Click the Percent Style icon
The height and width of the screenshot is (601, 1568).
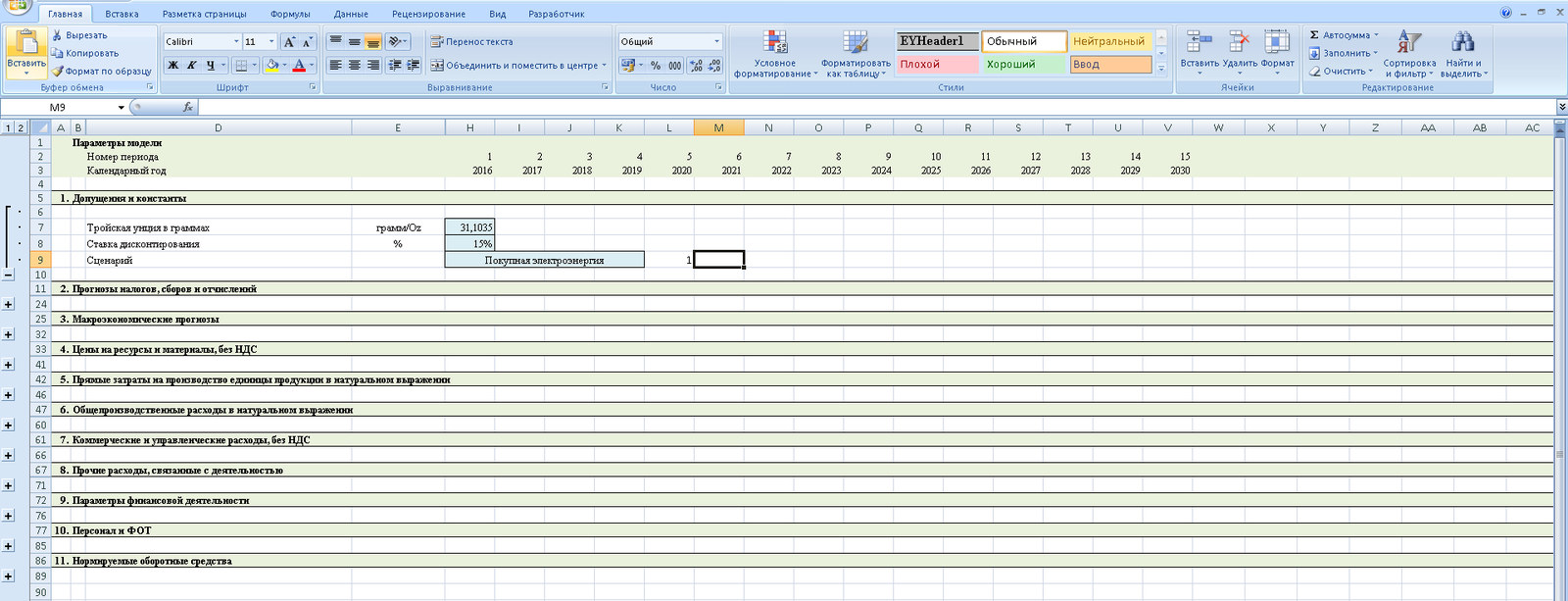656,66
